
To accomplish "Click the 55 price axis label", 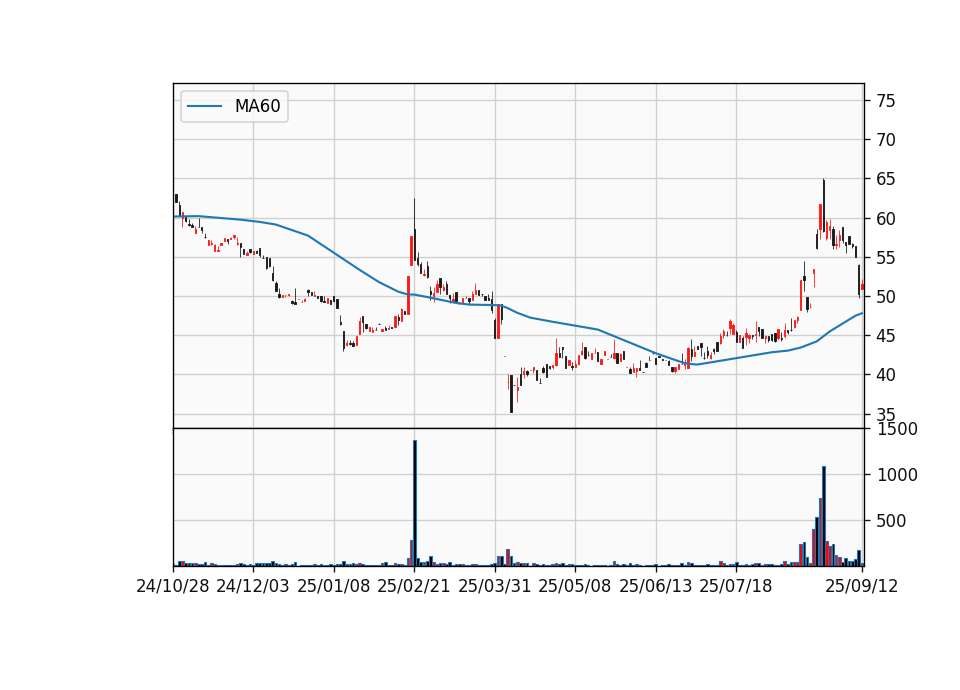I will [x=886, y=258].
